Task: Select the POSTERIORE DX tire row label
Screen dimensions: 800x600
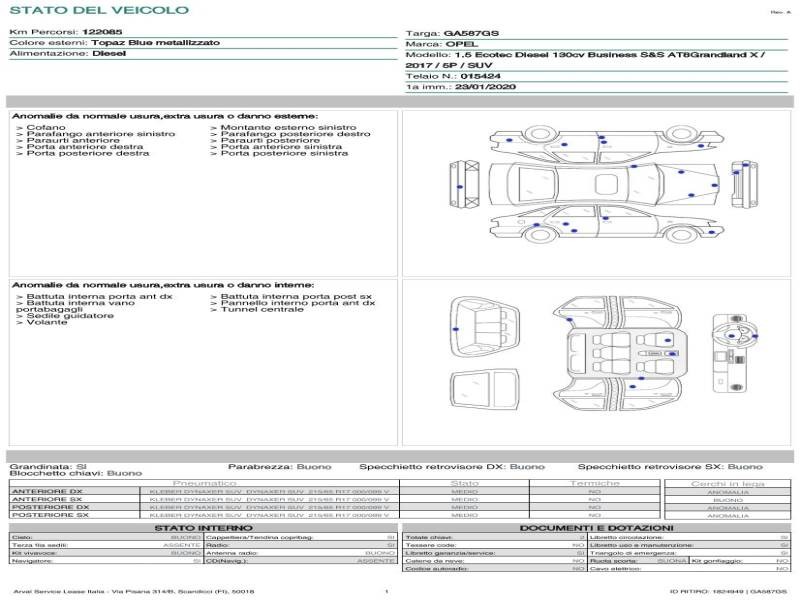Action: click(x=50, y=508)
